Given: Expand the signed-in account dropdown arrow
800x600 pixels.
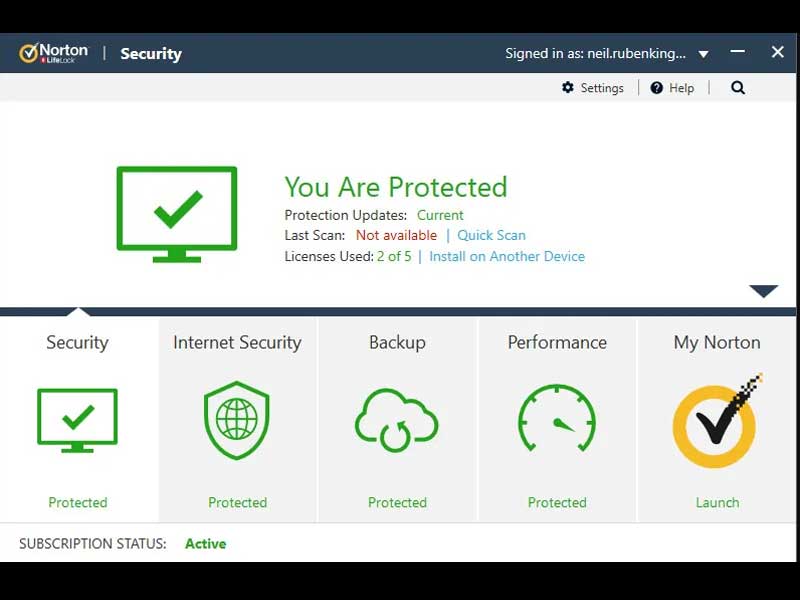Looking at the screenshot, I should (703, 54).
